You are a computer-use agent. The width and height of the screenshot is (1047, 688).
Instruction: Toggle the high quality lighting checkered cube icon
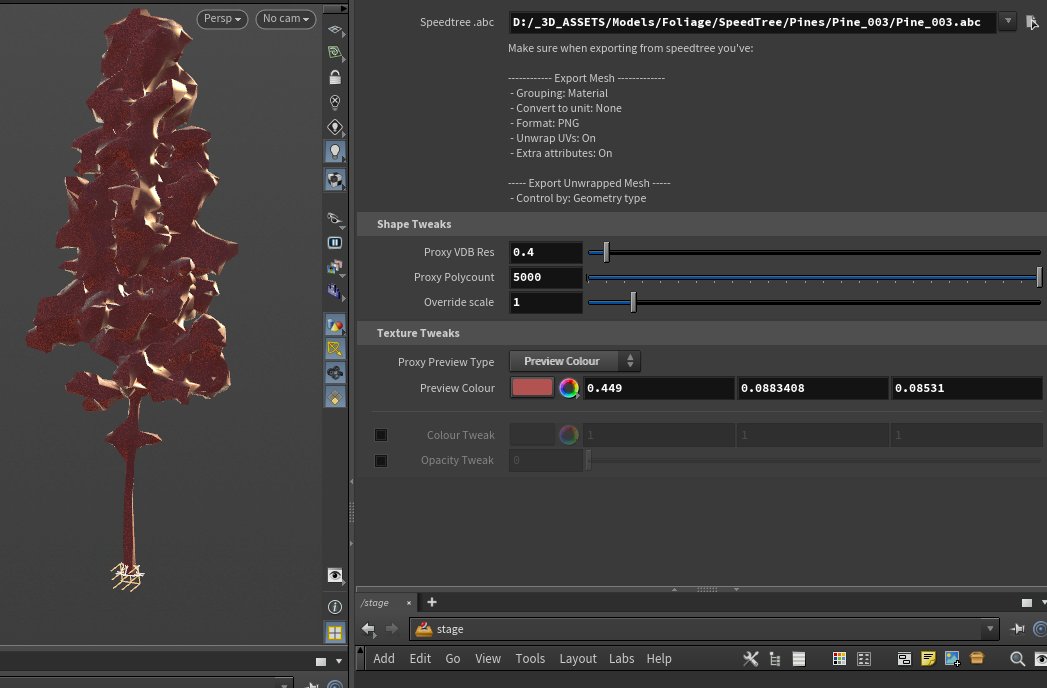pyautogui.click(x=335, y=180)
